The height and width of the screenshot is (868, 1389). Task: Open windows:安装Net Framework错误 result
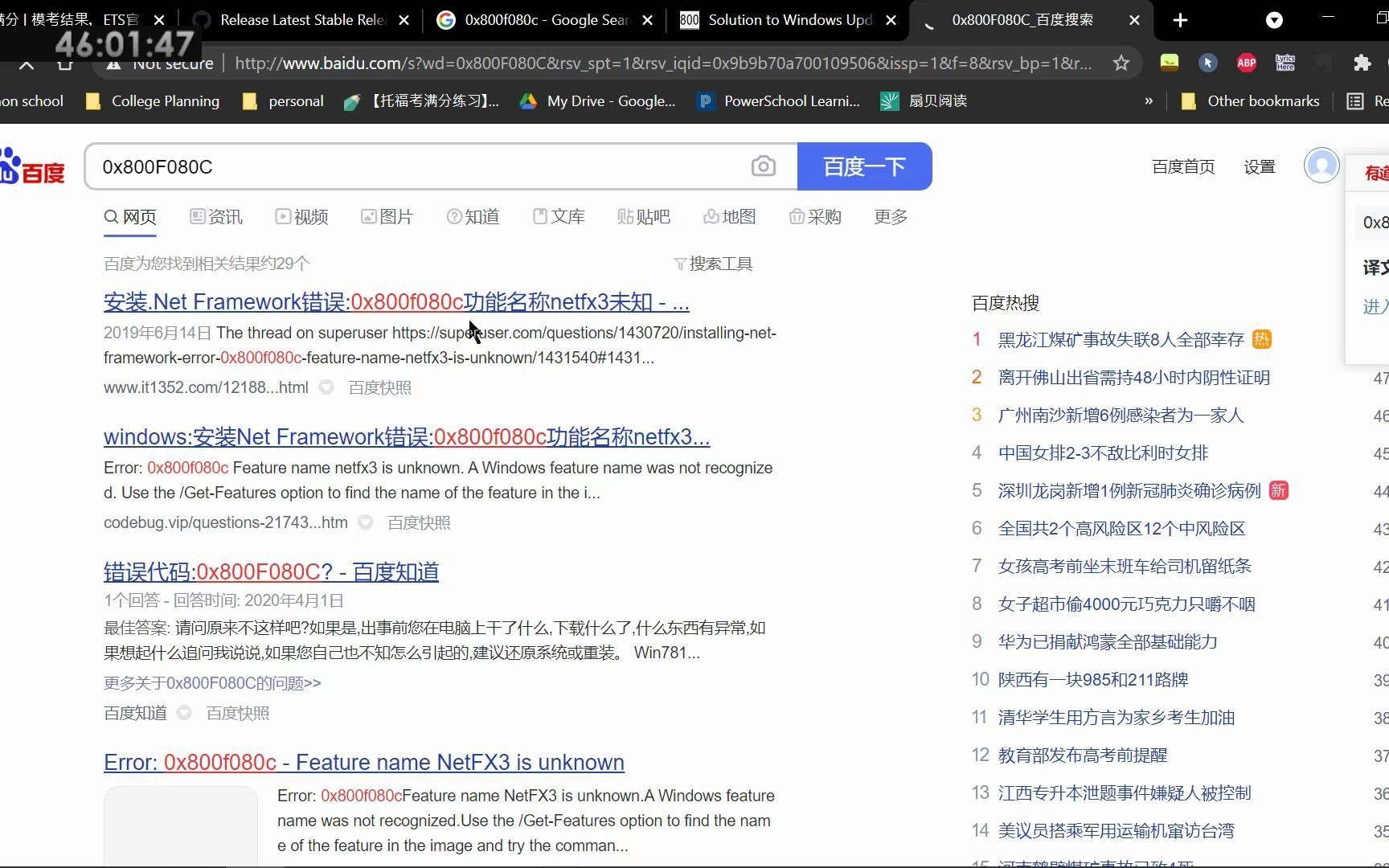(407, 436)
